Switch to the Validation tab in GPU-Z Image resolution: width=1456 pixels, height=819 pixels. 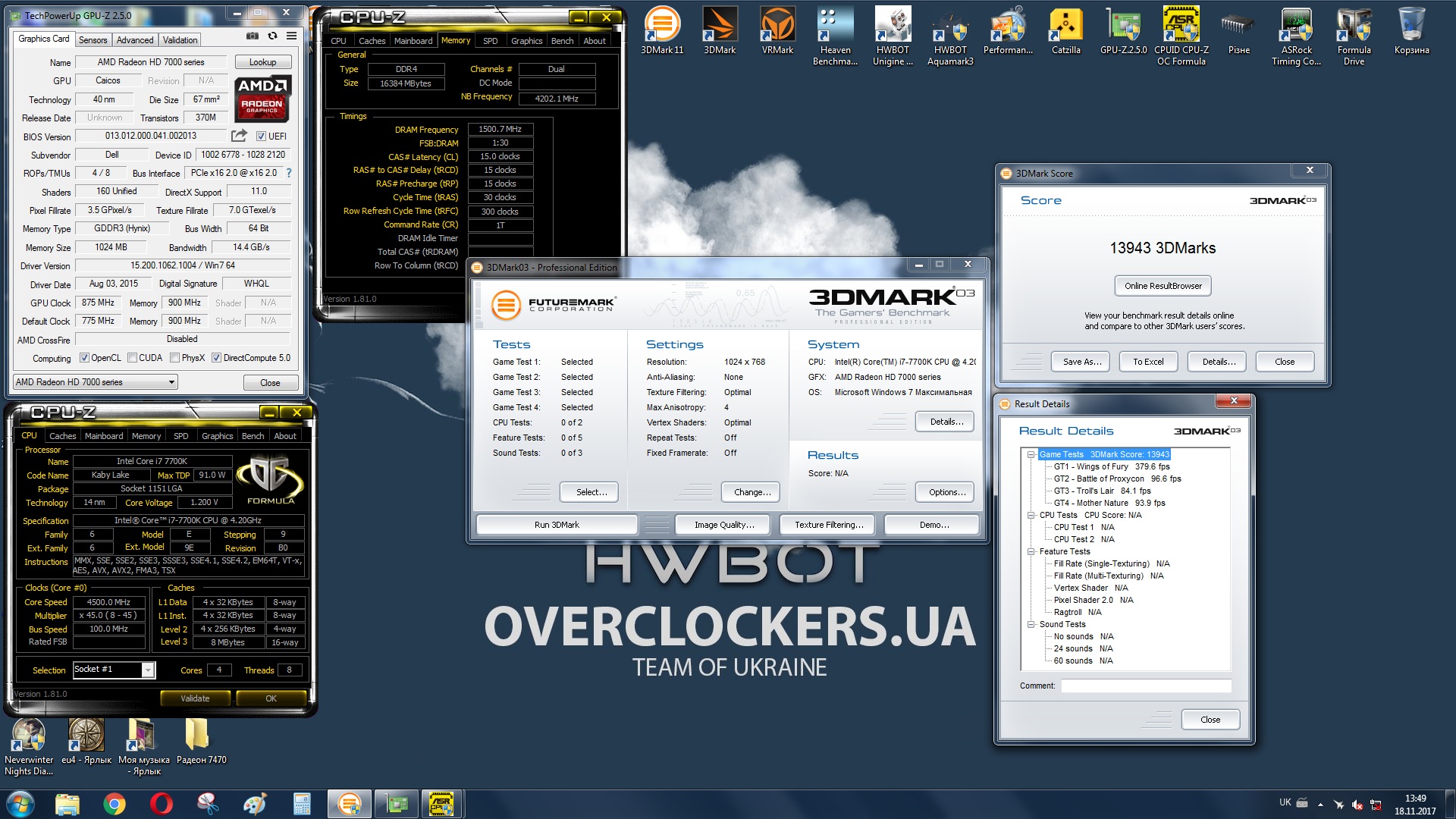180,40
